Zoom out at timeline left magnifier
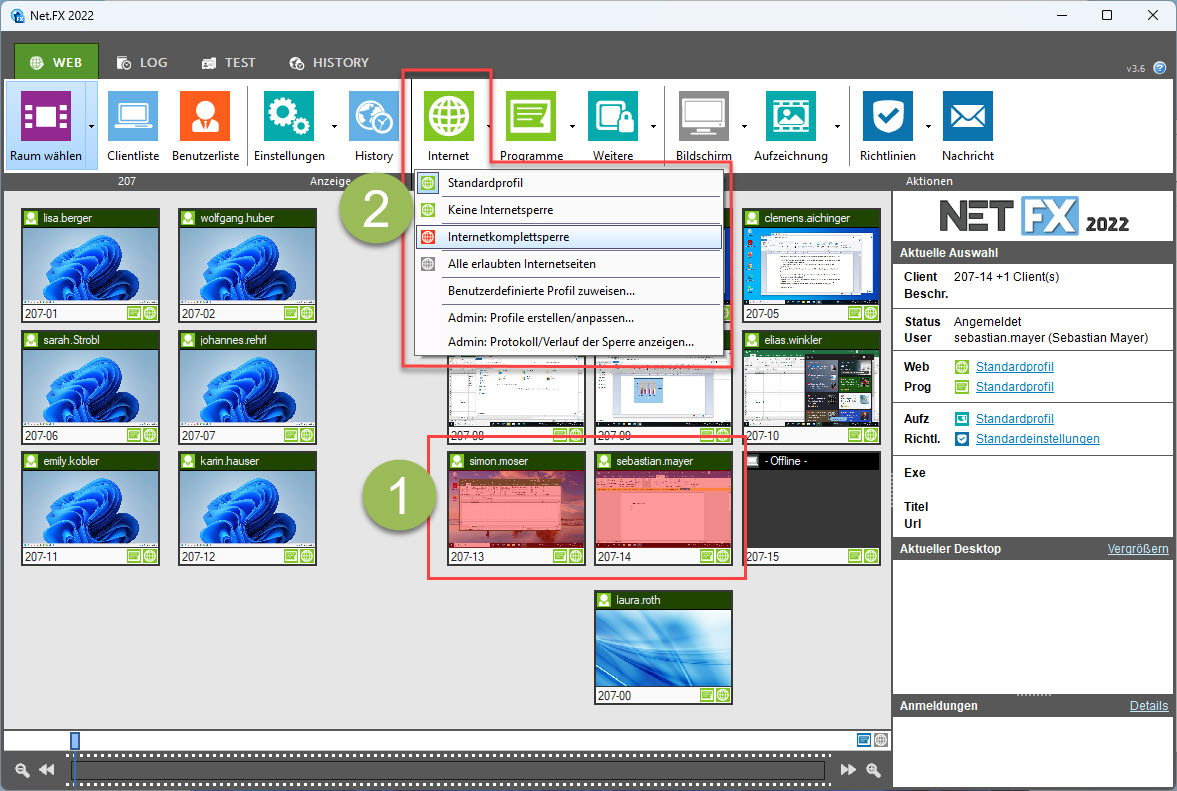The width and height of the screenshot is (1177, 791). (22, 770)
